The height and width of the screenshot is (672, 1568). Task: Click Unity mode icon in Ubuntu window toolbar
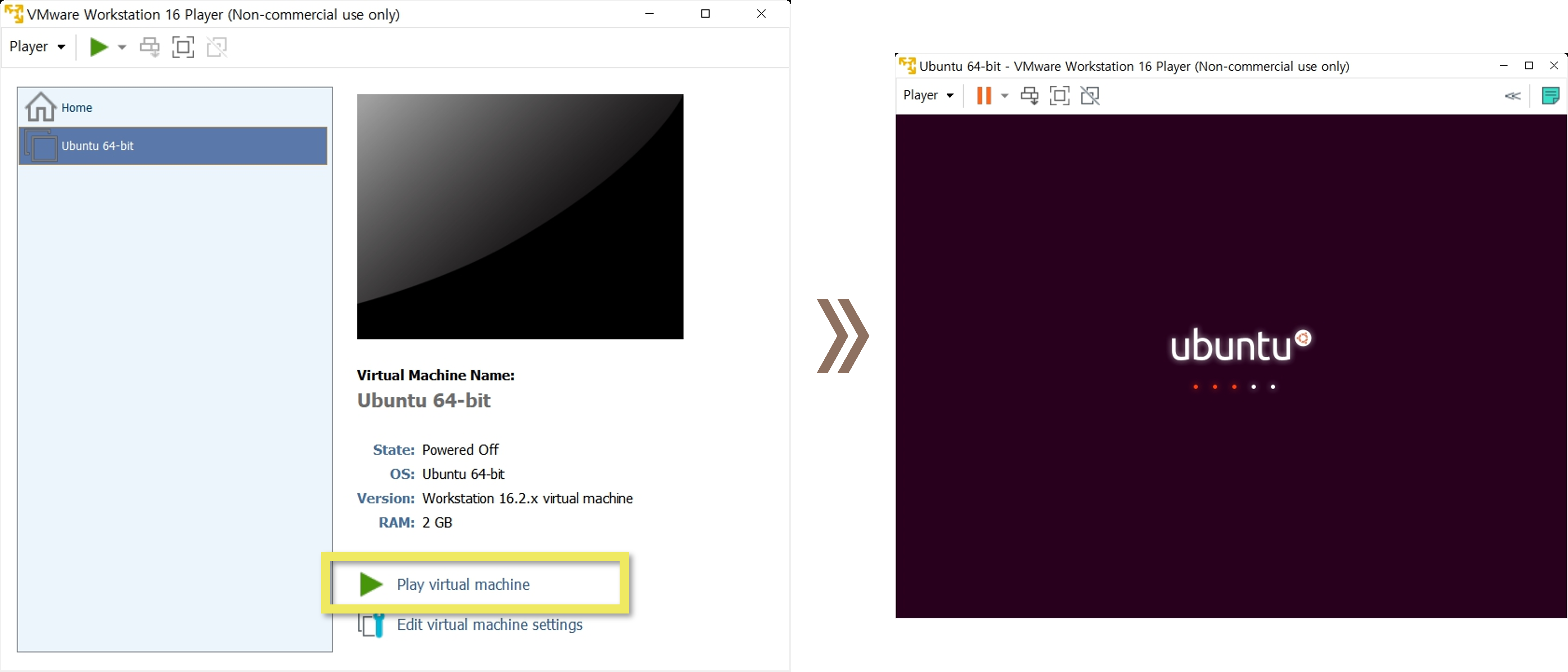[x=1090, y=96]
